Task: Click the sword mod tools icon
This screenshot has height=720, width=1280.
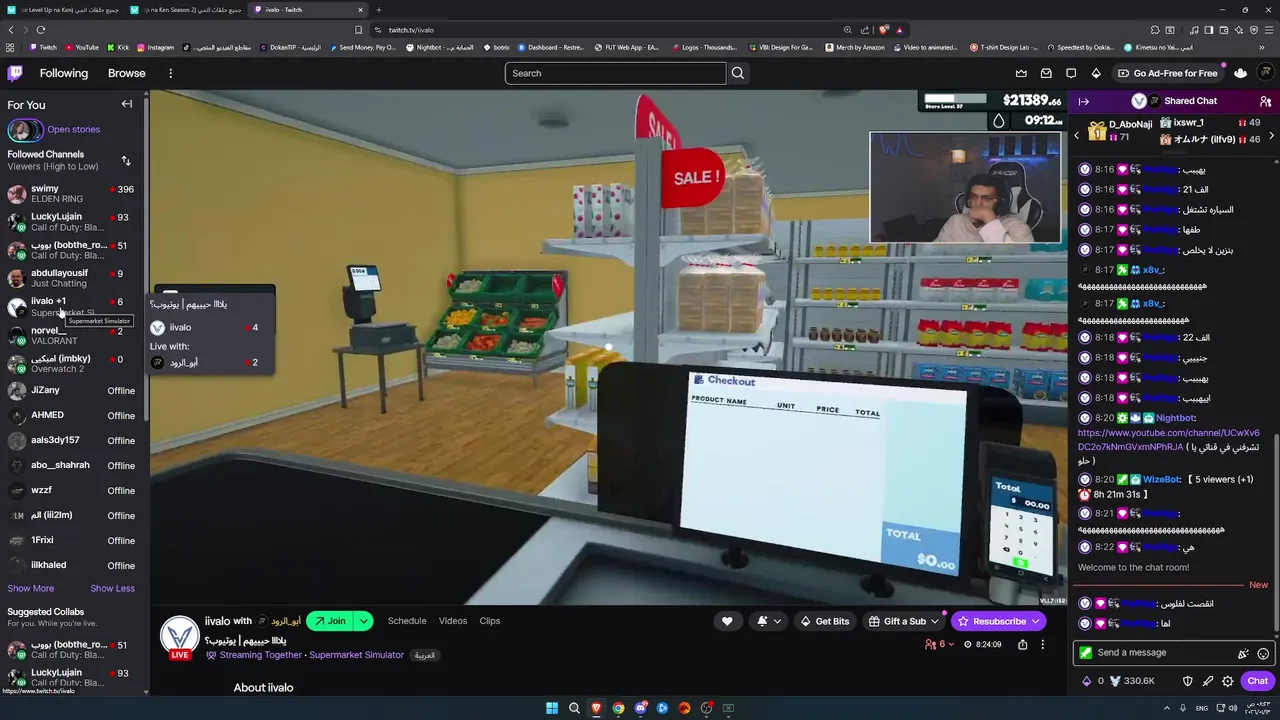Action: (x=1207, y=681)
